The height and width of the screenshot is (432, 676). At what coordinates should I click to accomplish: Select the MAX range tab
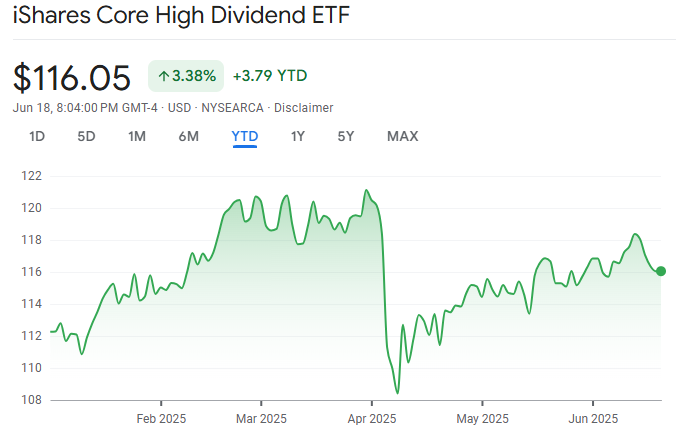tap(403, 137)
